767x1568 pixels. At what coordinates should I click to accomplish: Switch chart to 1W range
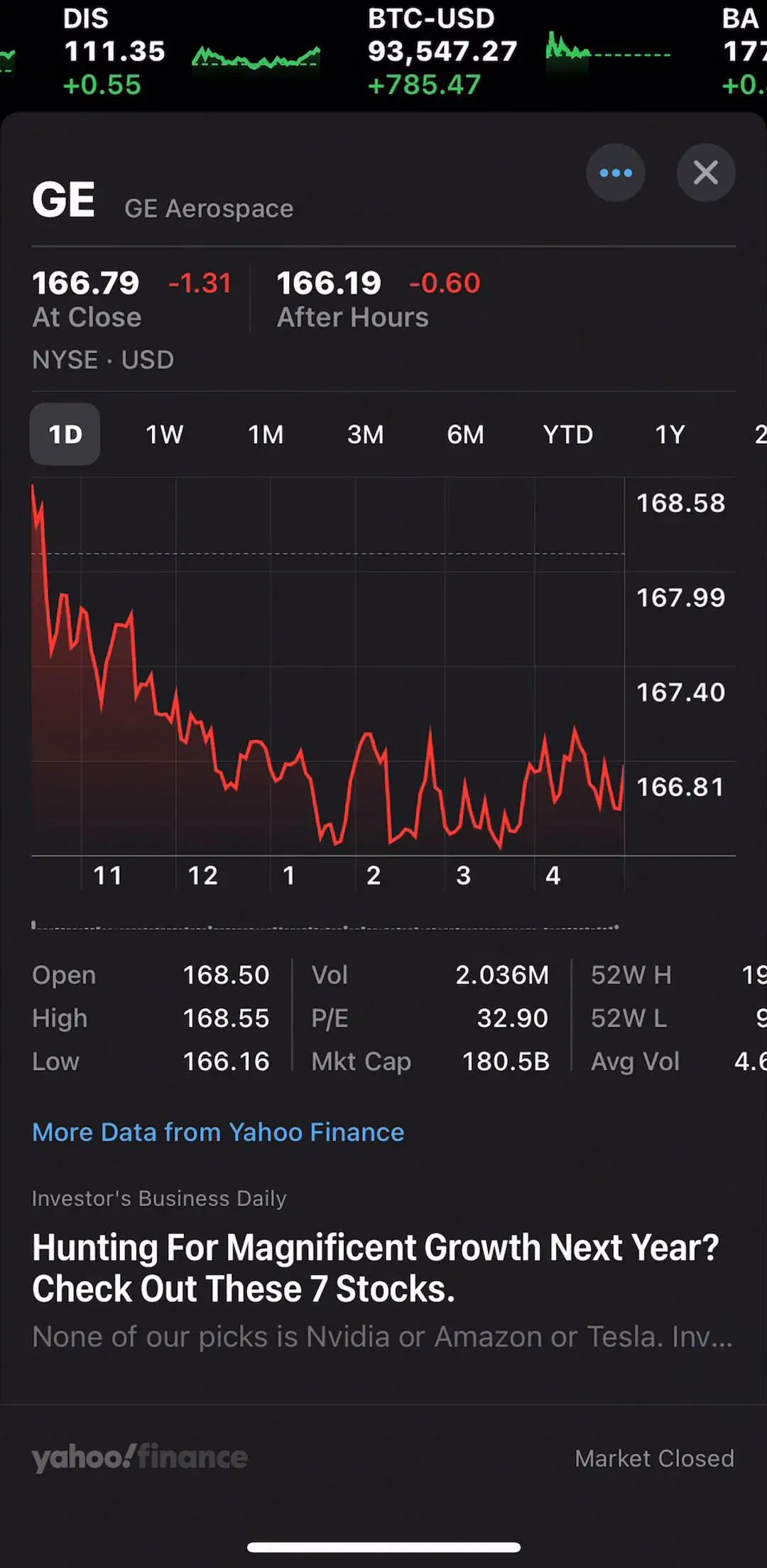click(x=164, y=434)
